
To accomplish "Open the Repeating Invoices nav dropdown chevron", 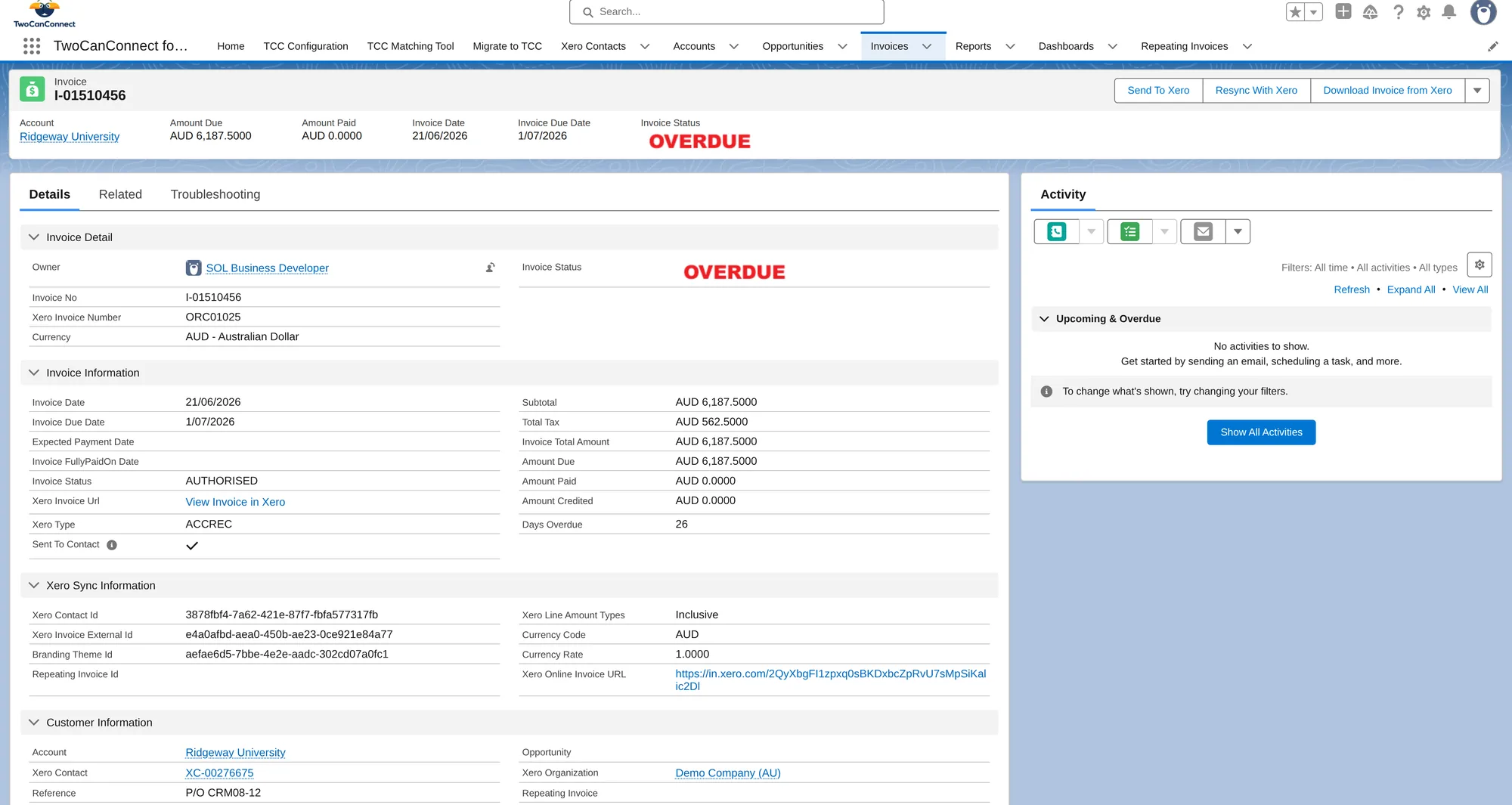I will [1247, 46].
